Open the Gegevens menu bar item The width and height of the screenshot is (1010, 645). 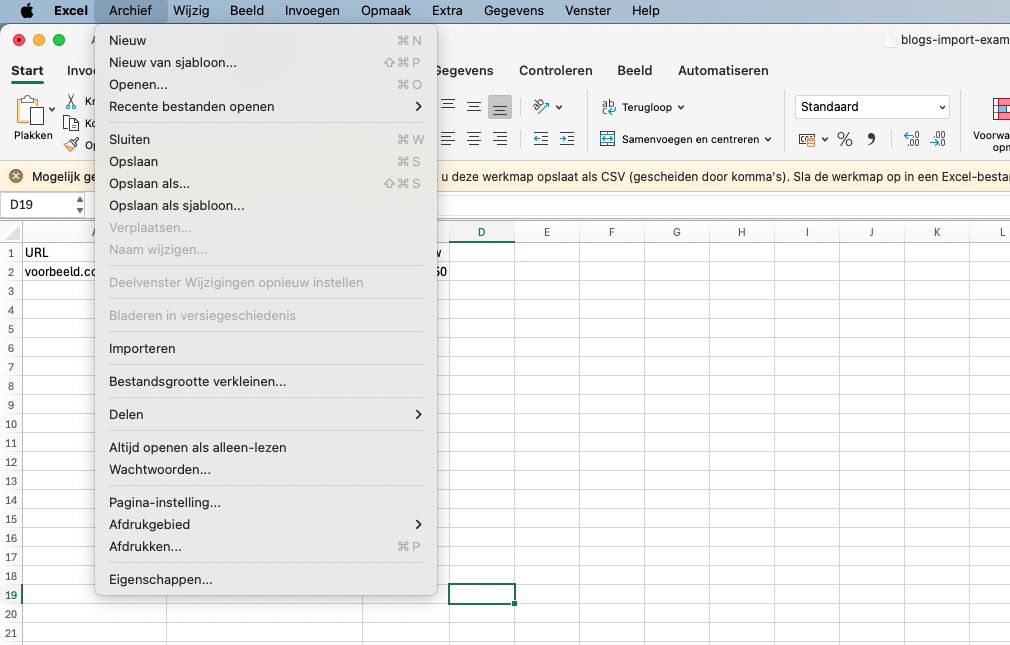[514, 11]
